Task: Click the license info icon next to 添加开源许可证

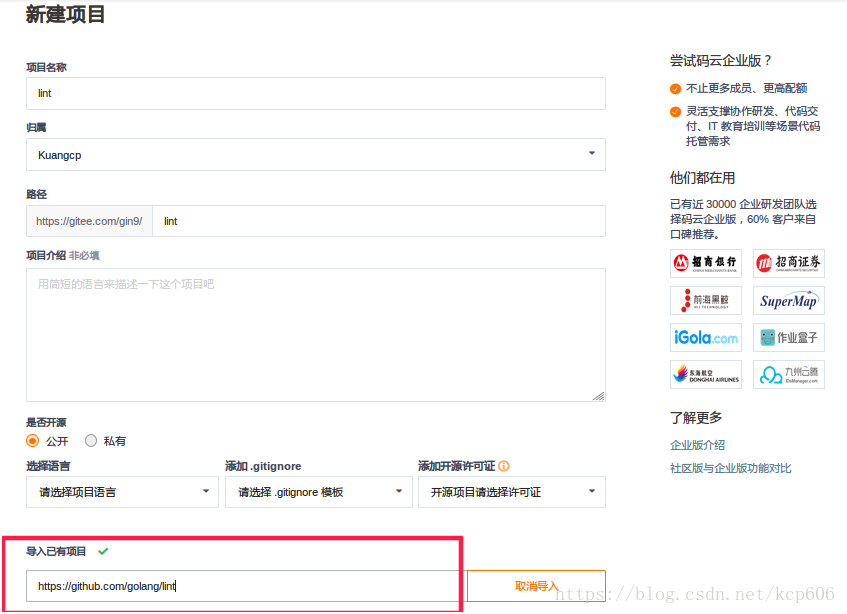Action: 503,466
